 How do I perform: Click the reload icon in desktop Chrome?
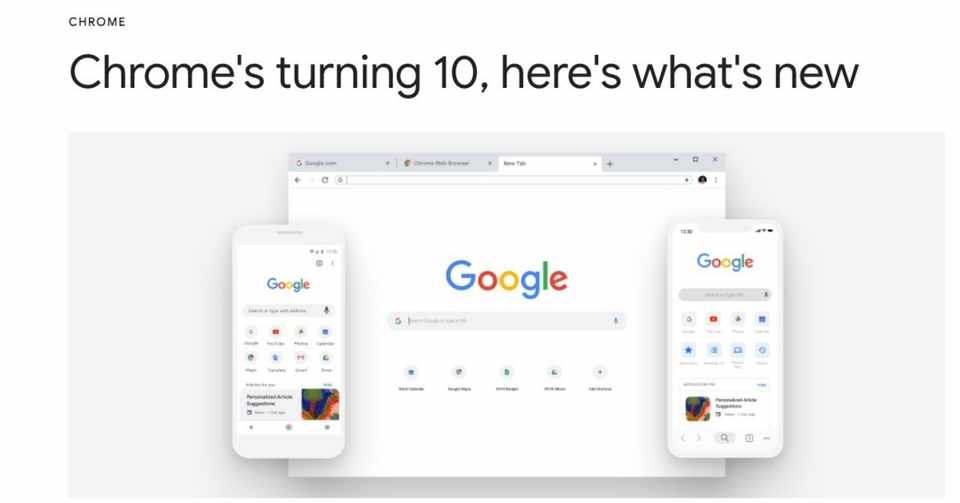click(324, 180)
